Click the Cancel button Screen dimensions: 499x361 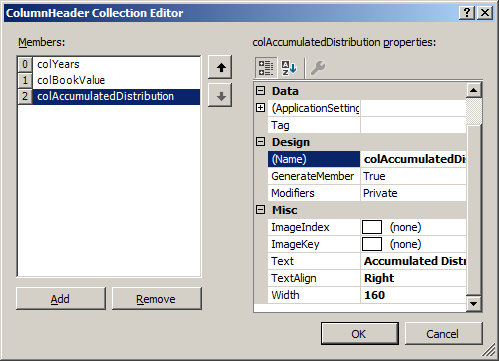(x=443, y=333)
